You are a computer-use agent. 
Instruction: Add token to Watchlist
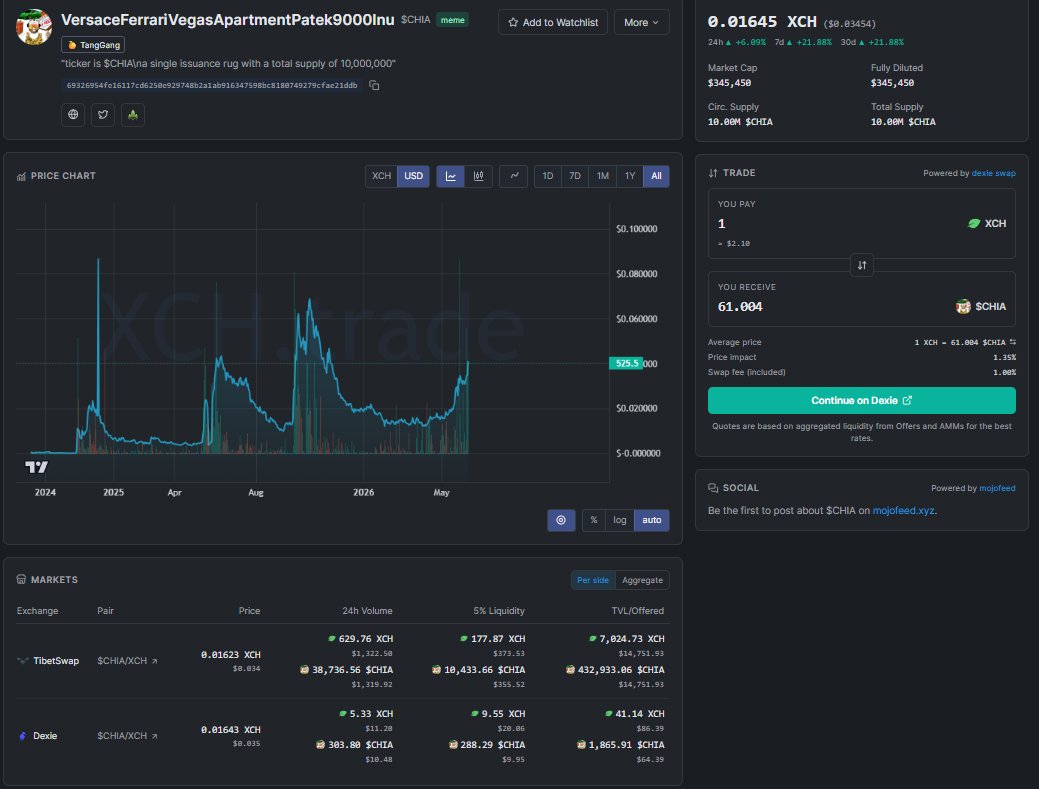coord(553,23)
